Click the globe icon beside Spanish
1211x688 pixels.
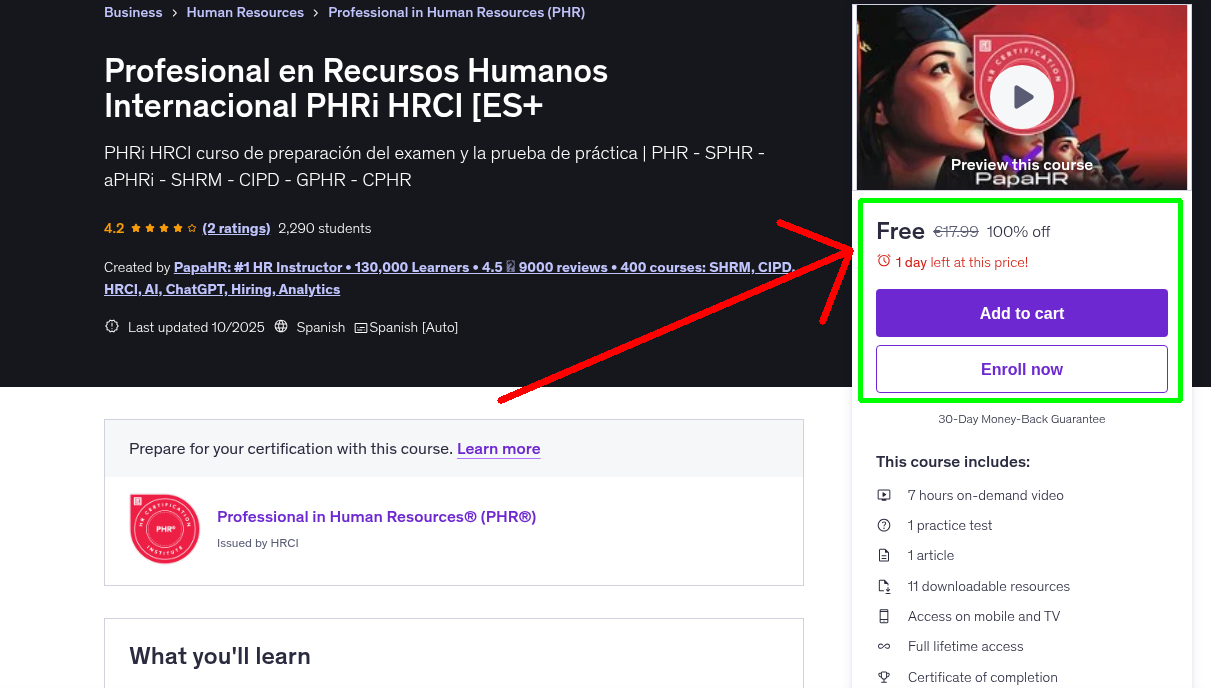(x=281, y=327)
